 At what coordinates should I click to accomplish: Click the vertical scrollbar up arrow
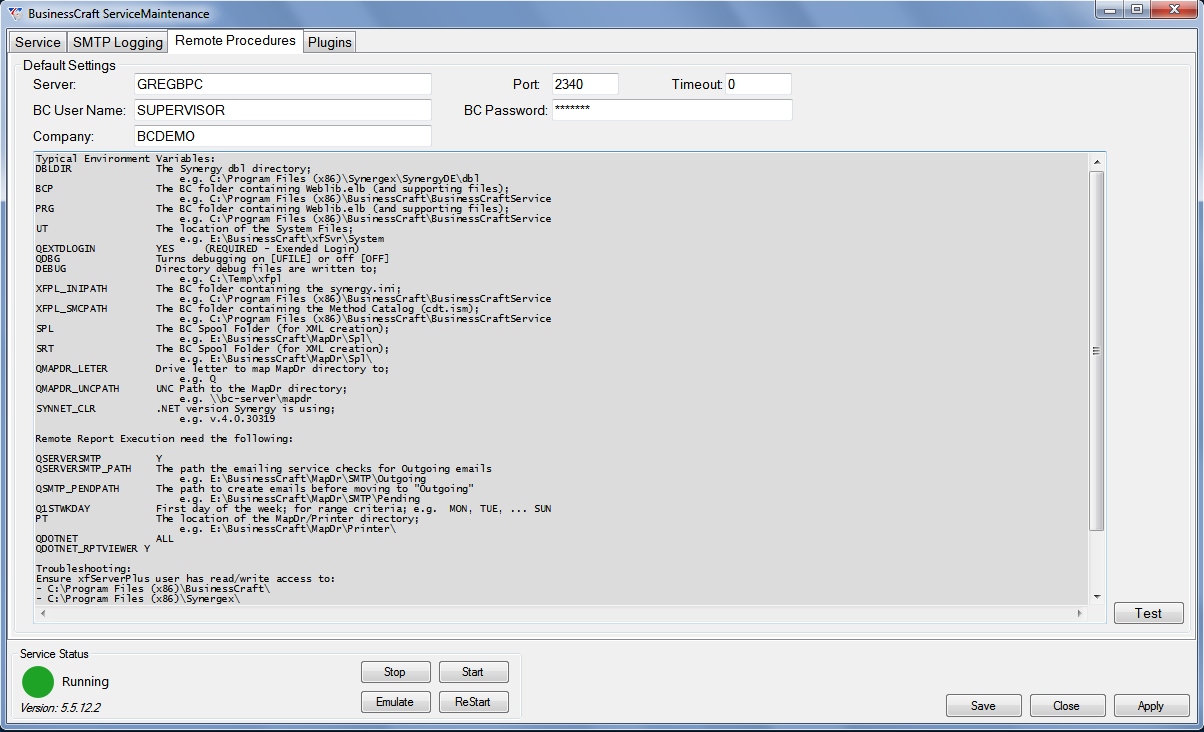(1097, 161)
